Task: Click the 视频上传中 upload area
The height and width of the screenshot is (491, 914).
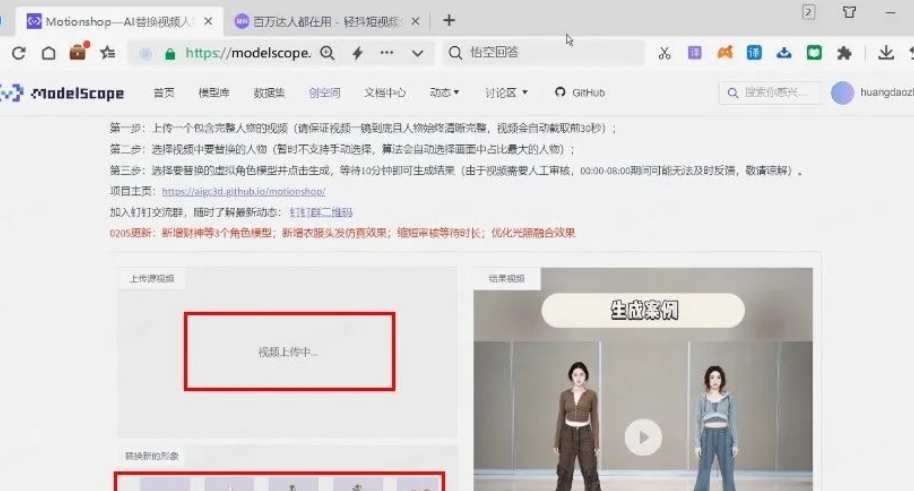Action: [289, 352]
